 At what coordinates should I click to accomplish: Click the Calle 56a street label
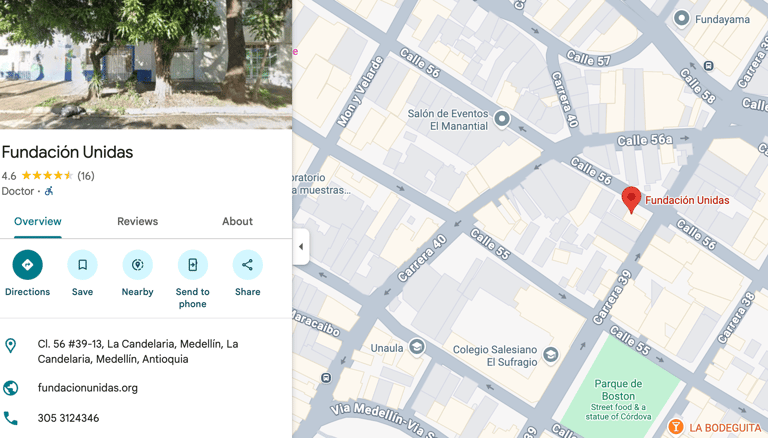click(645, 140)
